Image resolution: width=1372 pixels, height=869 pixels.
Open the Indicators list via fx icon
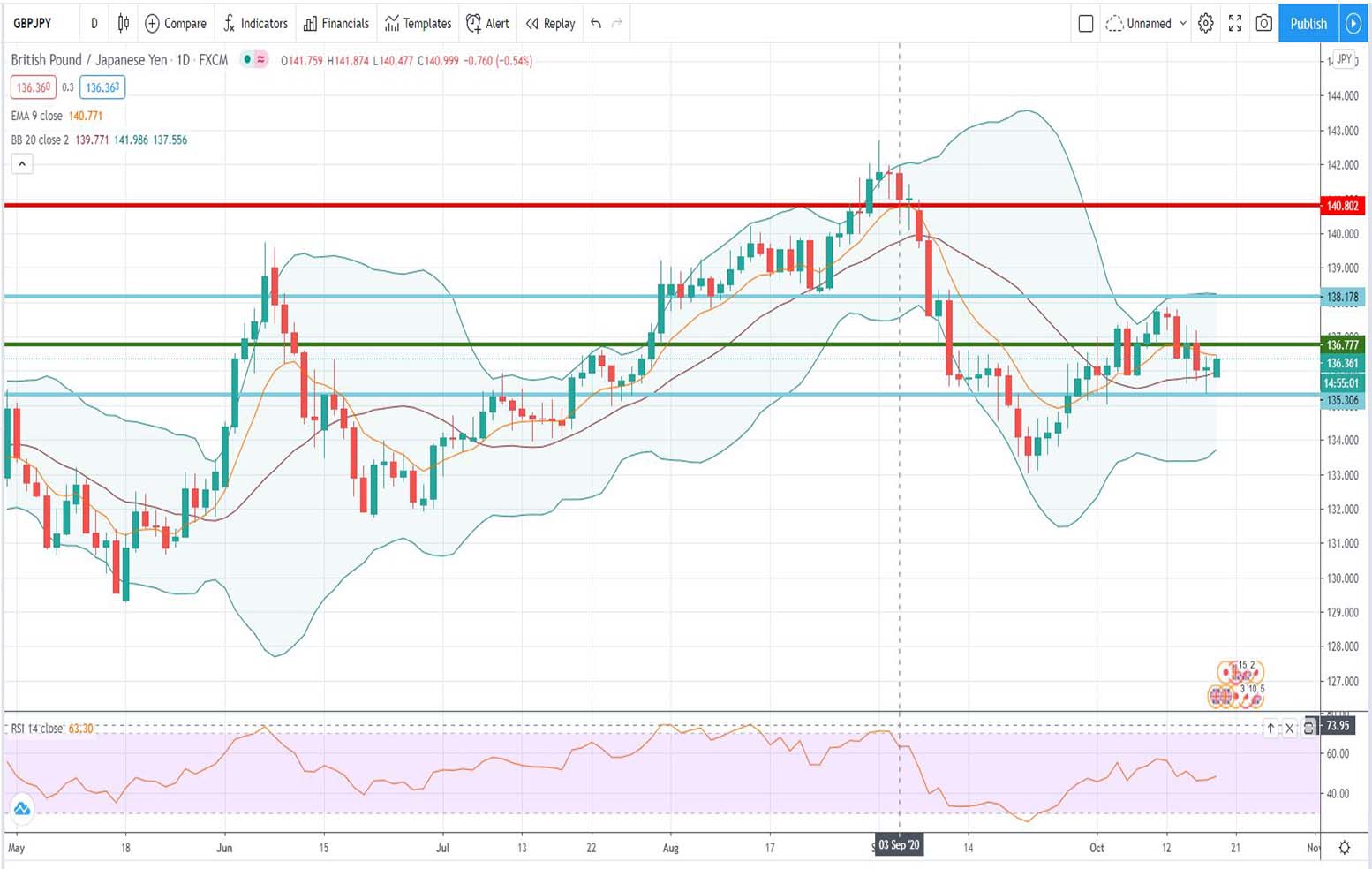pos(255,24)
